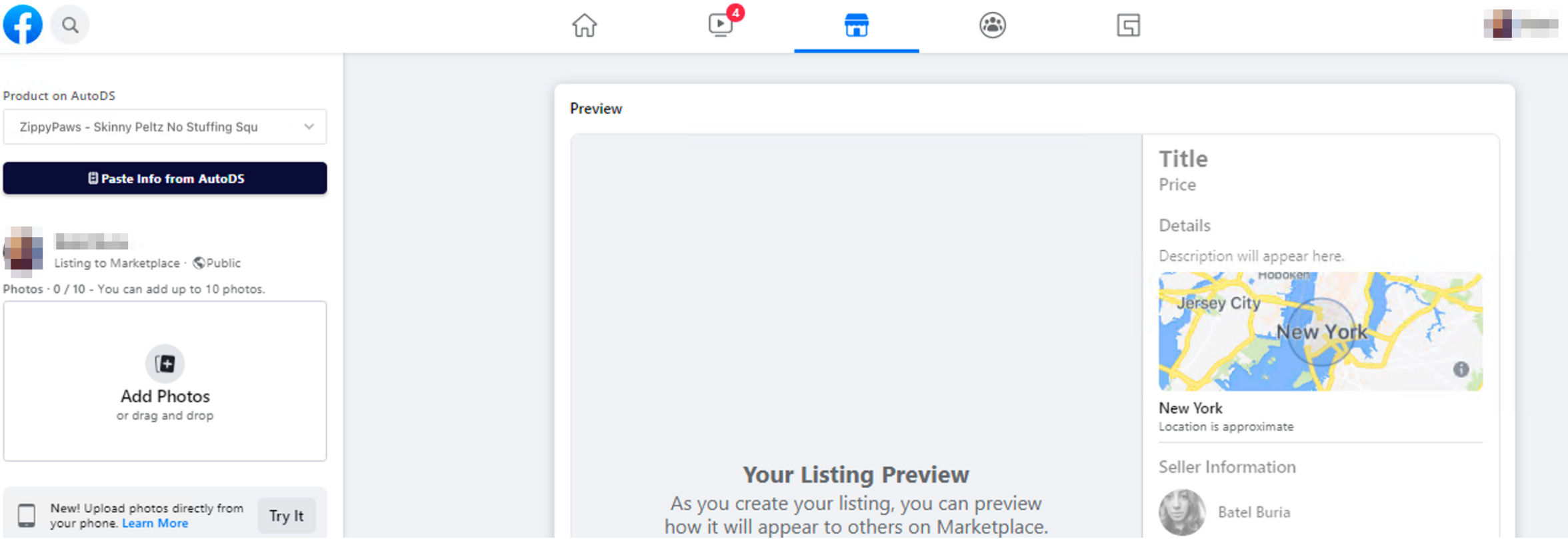Image resolution: width=1568 pixels, height=539 pixels.
Task: Expand the Product on AutoDS dropdown
Action: point(165,127)
